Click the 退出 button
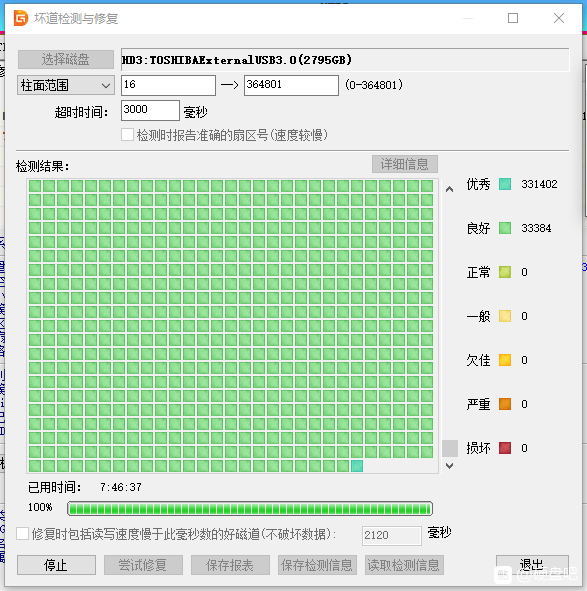The image size is (587, 591). coord(532,565)
